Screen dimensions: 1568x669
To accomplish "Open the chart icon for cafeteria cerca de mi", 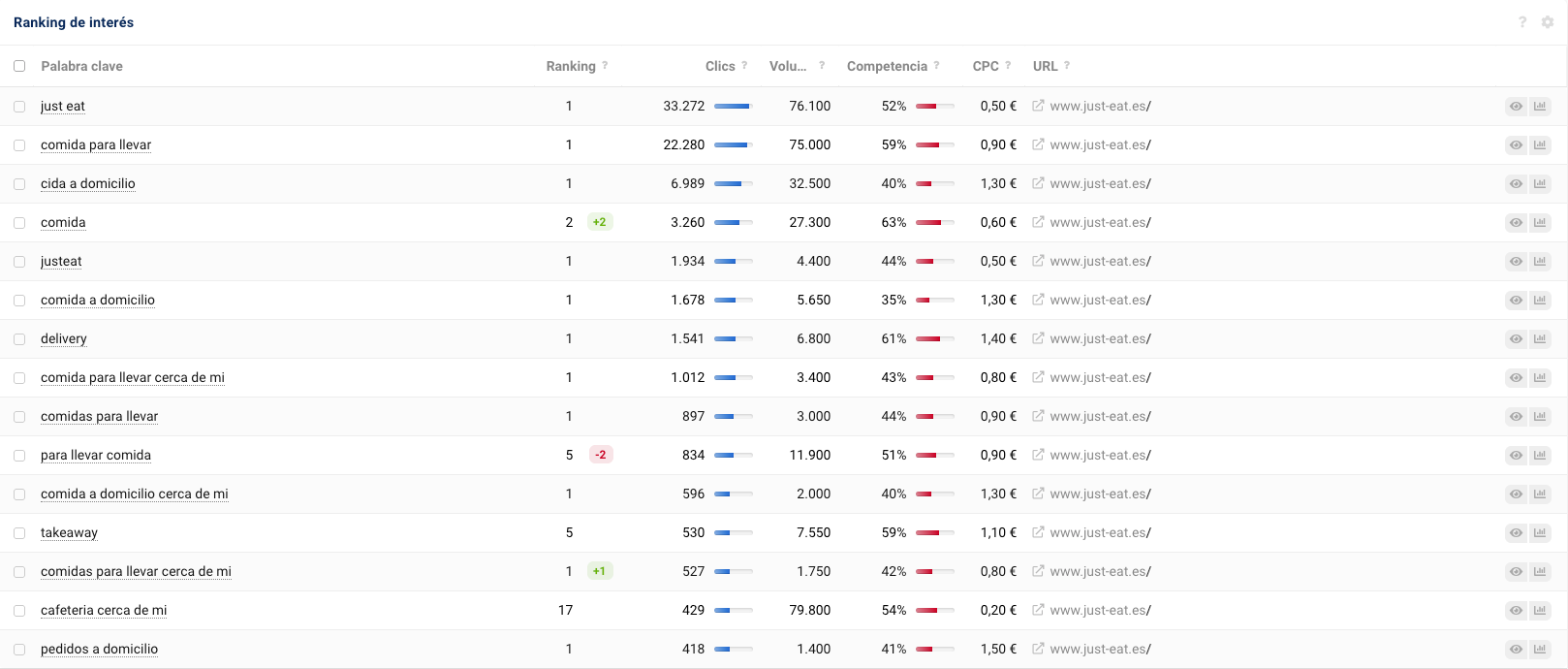I will 1540,610.
